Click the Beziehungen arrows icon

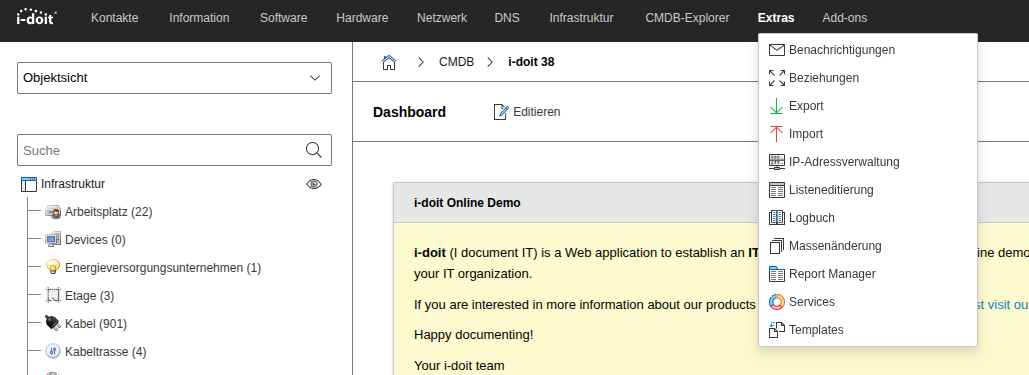(x=777, y=77)
